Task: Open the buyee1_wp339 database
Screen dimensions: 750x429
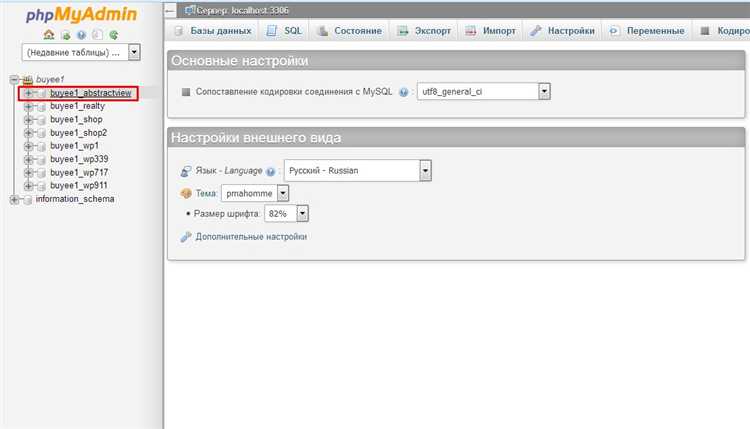Action: 79,159
